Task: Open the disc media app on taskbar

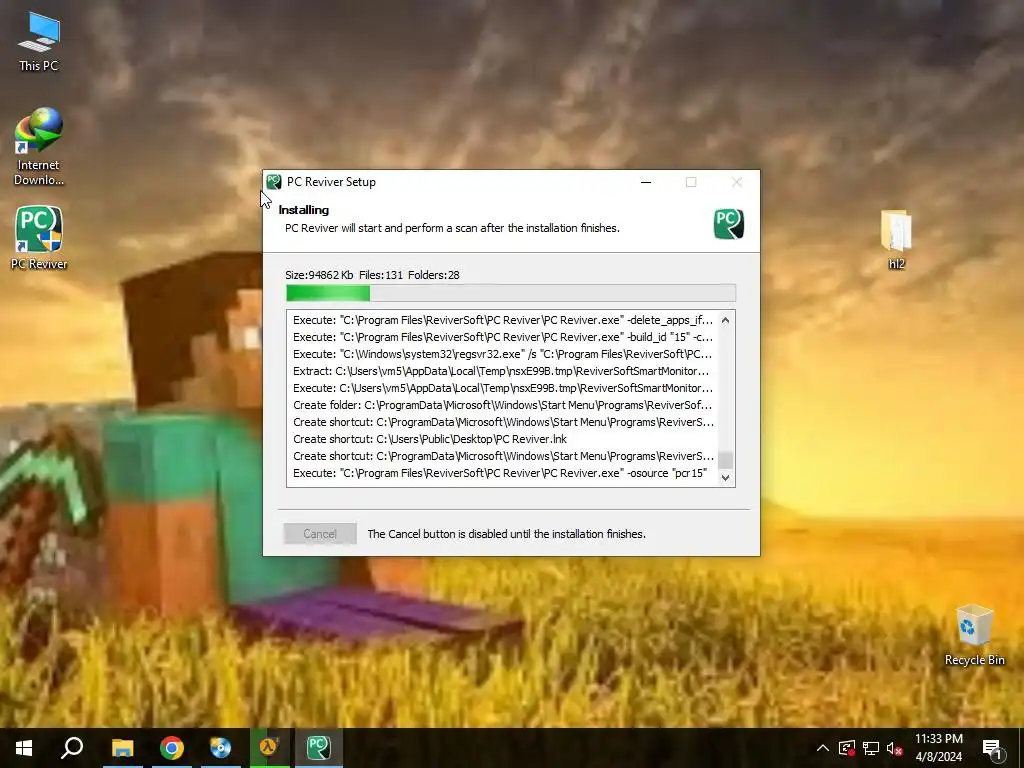Action: pos(221,748)
